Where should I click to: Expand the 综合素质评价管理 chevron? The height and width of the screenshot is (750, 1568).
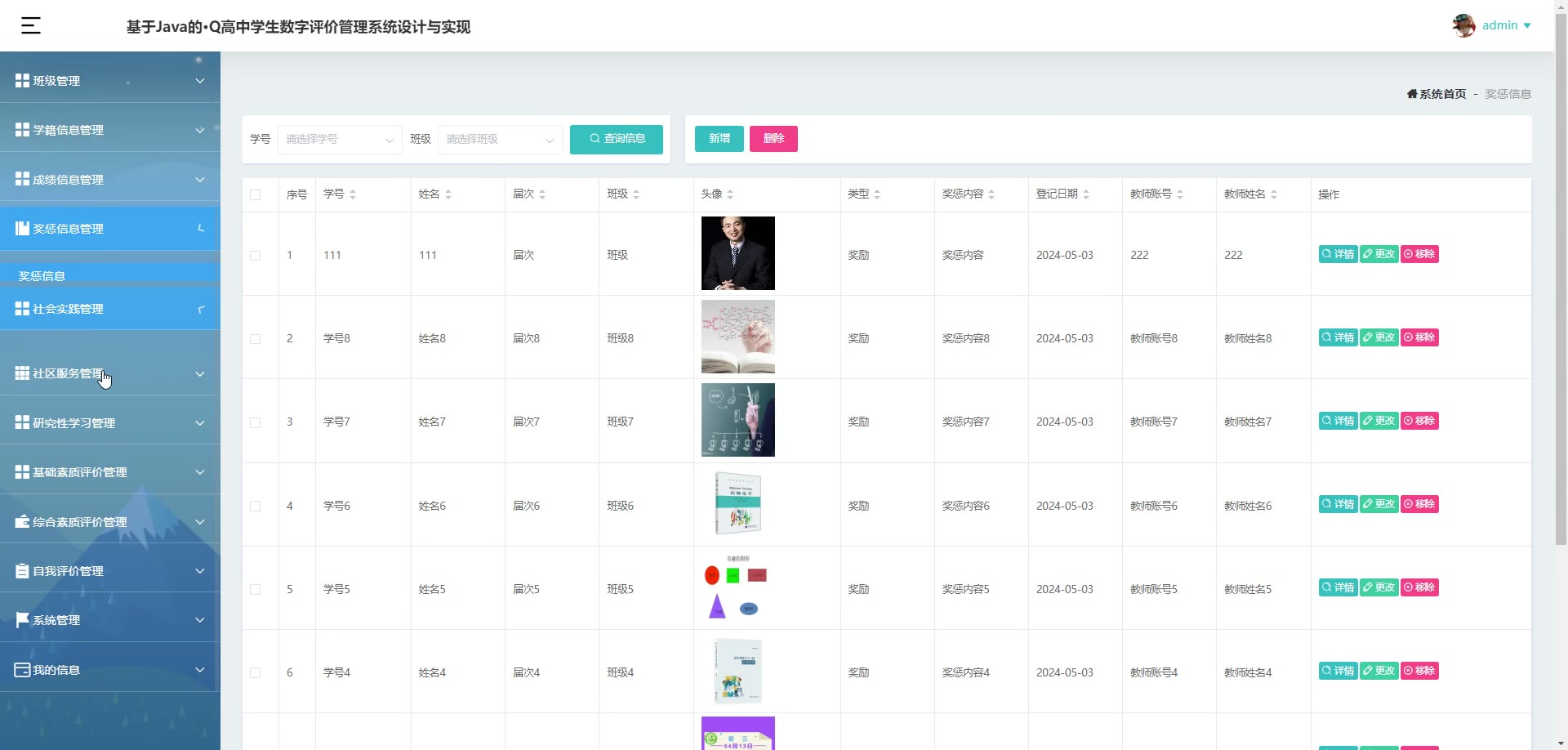pyautogui.click(x=200, y=522)
